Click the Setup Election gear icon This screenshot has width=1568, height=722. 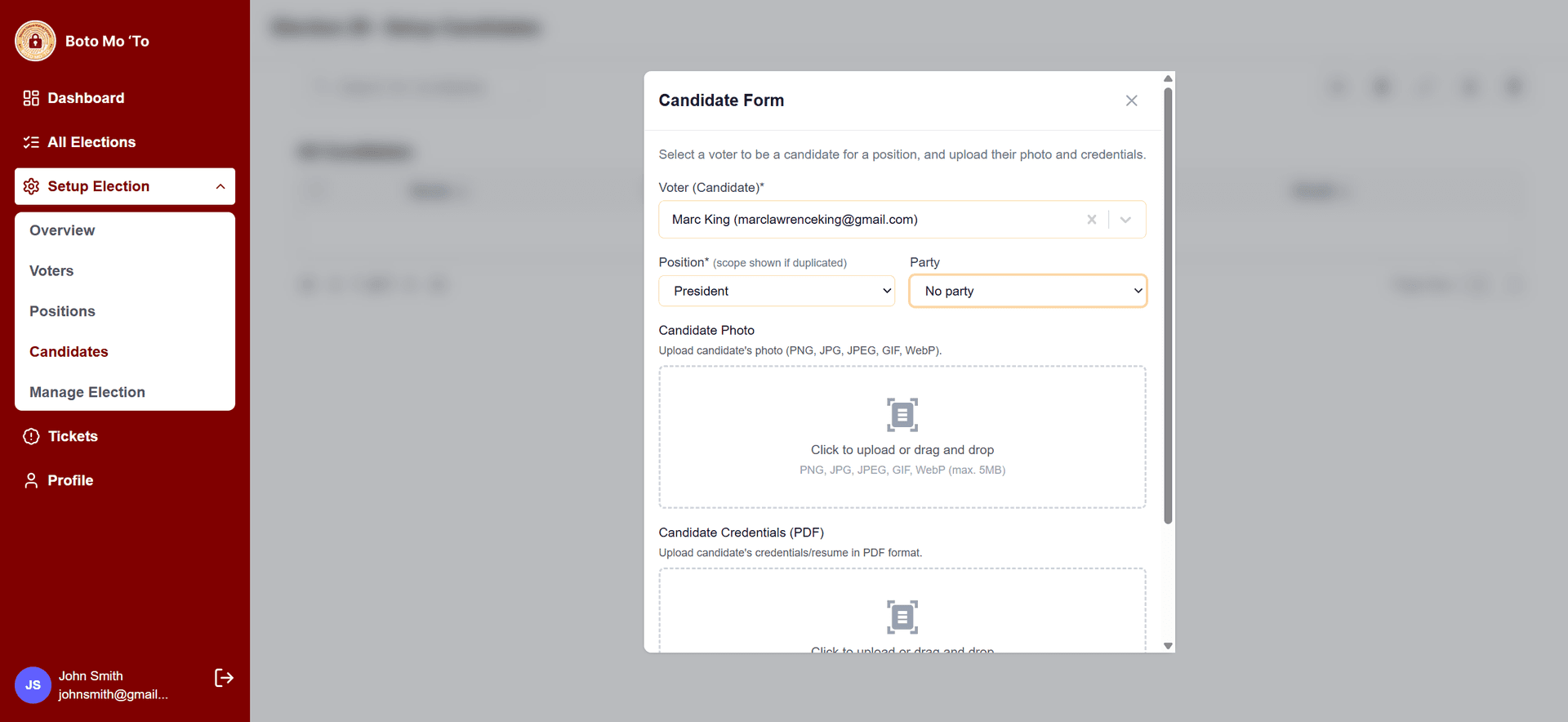[31, 186]
